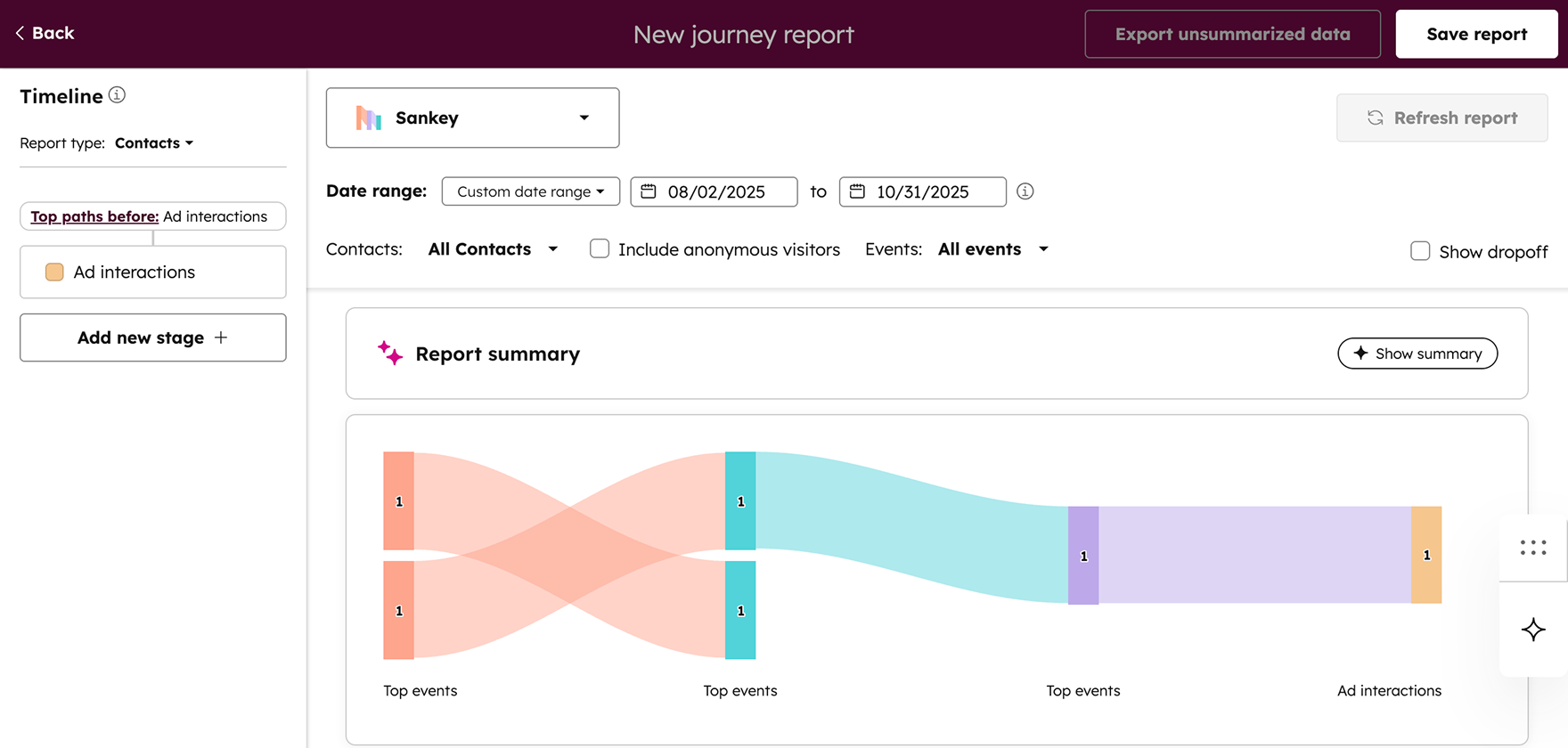Expand the Report type Contacts dropdown
The height and width of the screenshot is (748, 1568).
(x=154, y=142)
